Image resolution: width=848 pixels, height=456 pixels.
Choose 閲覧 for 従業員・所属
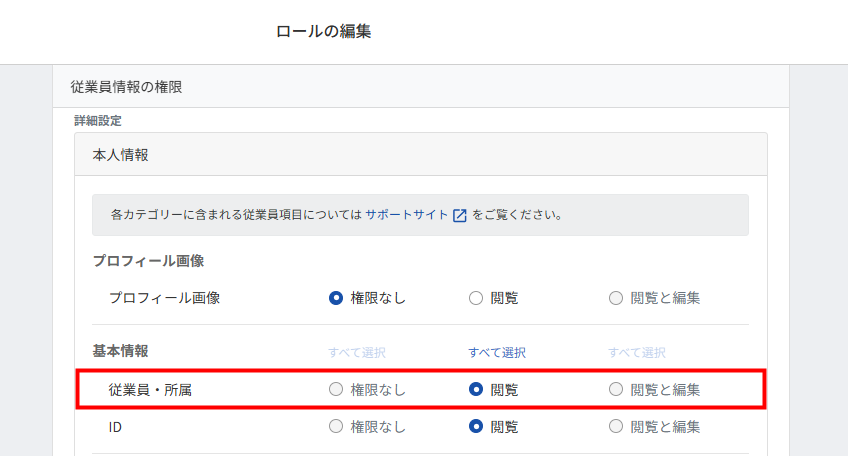point(476,390)
